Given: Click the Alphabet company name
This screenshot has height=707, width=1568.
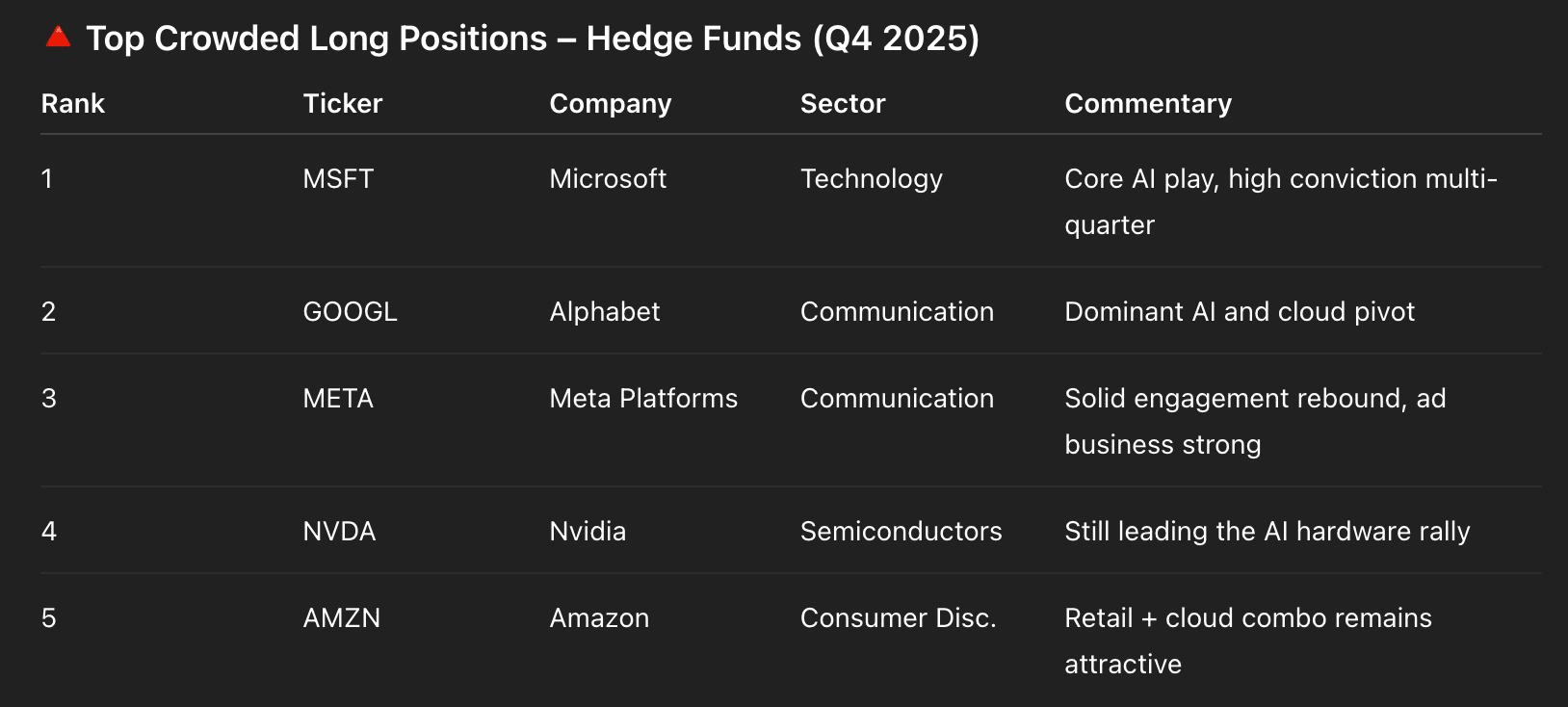Looking at the screenshot, I should coord(605,311).
